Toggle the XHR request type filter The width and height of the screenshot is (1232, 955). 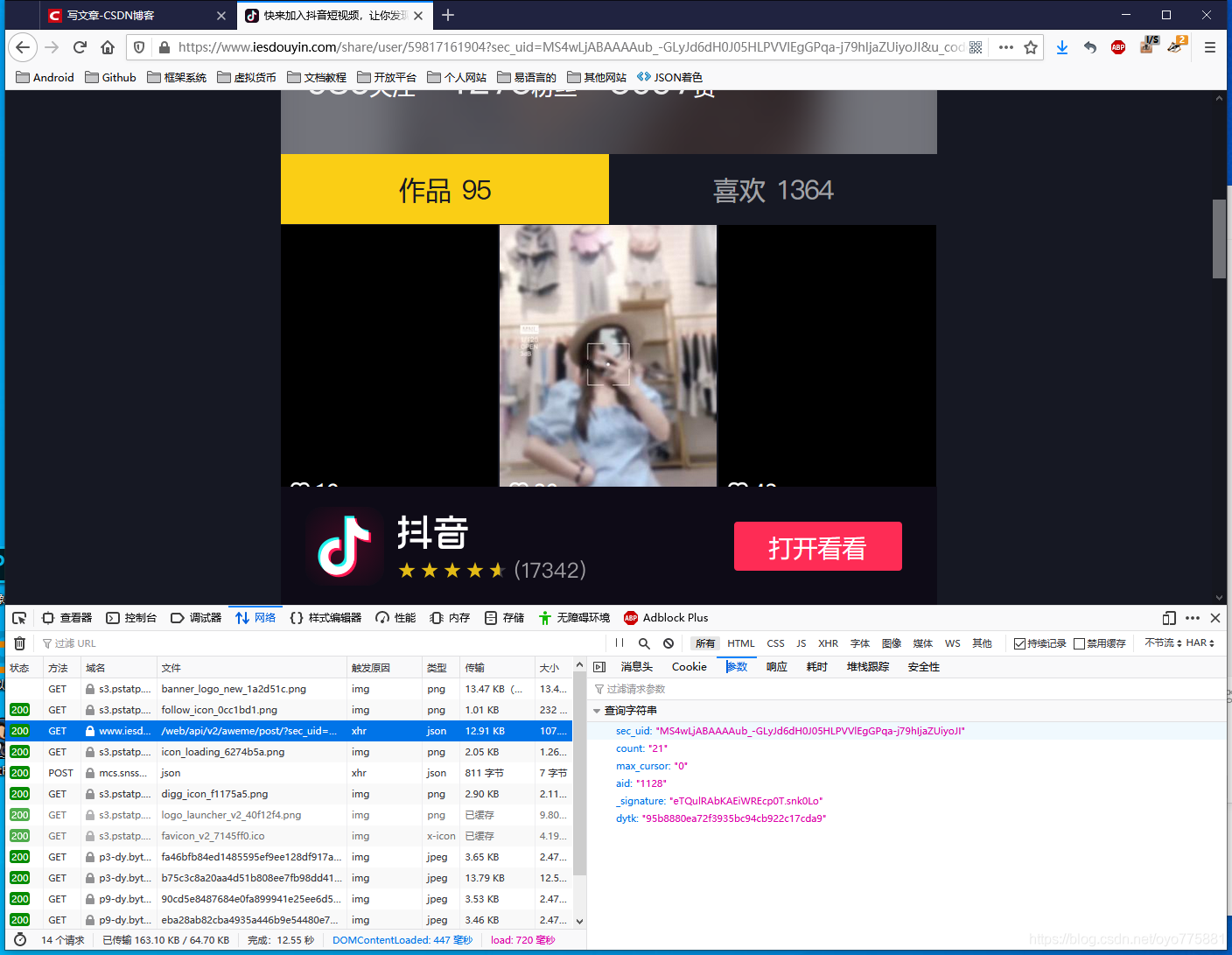pos(828,643)
